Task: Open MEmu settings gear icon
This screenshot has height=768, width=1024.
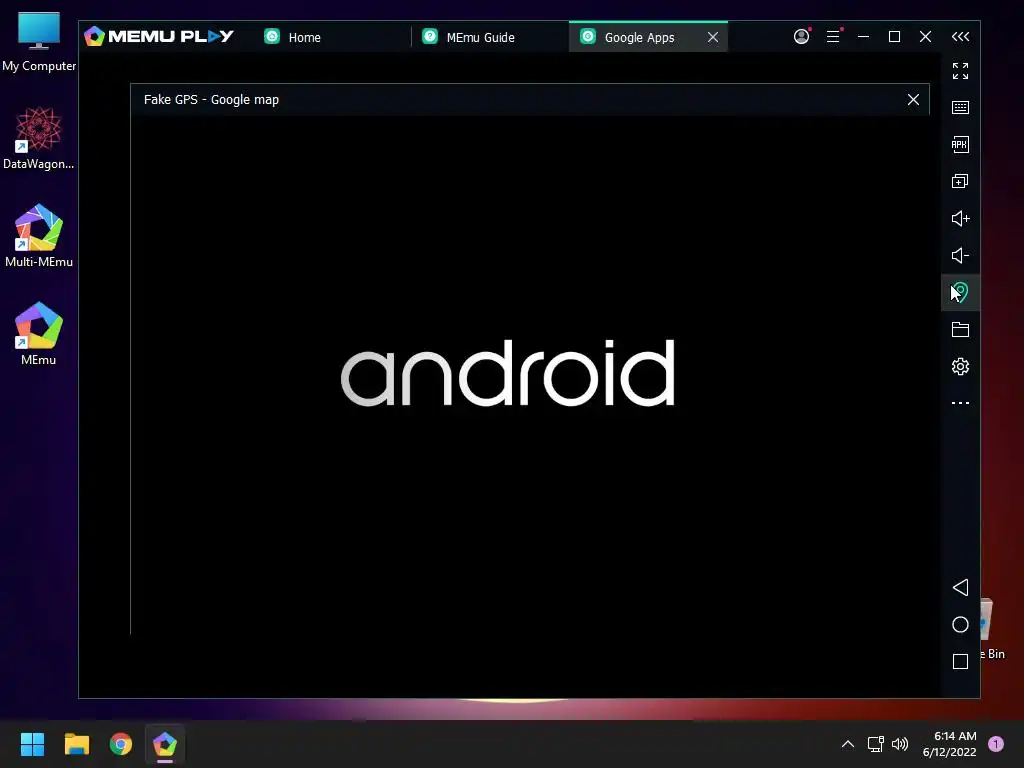Action: coord(960,366)
